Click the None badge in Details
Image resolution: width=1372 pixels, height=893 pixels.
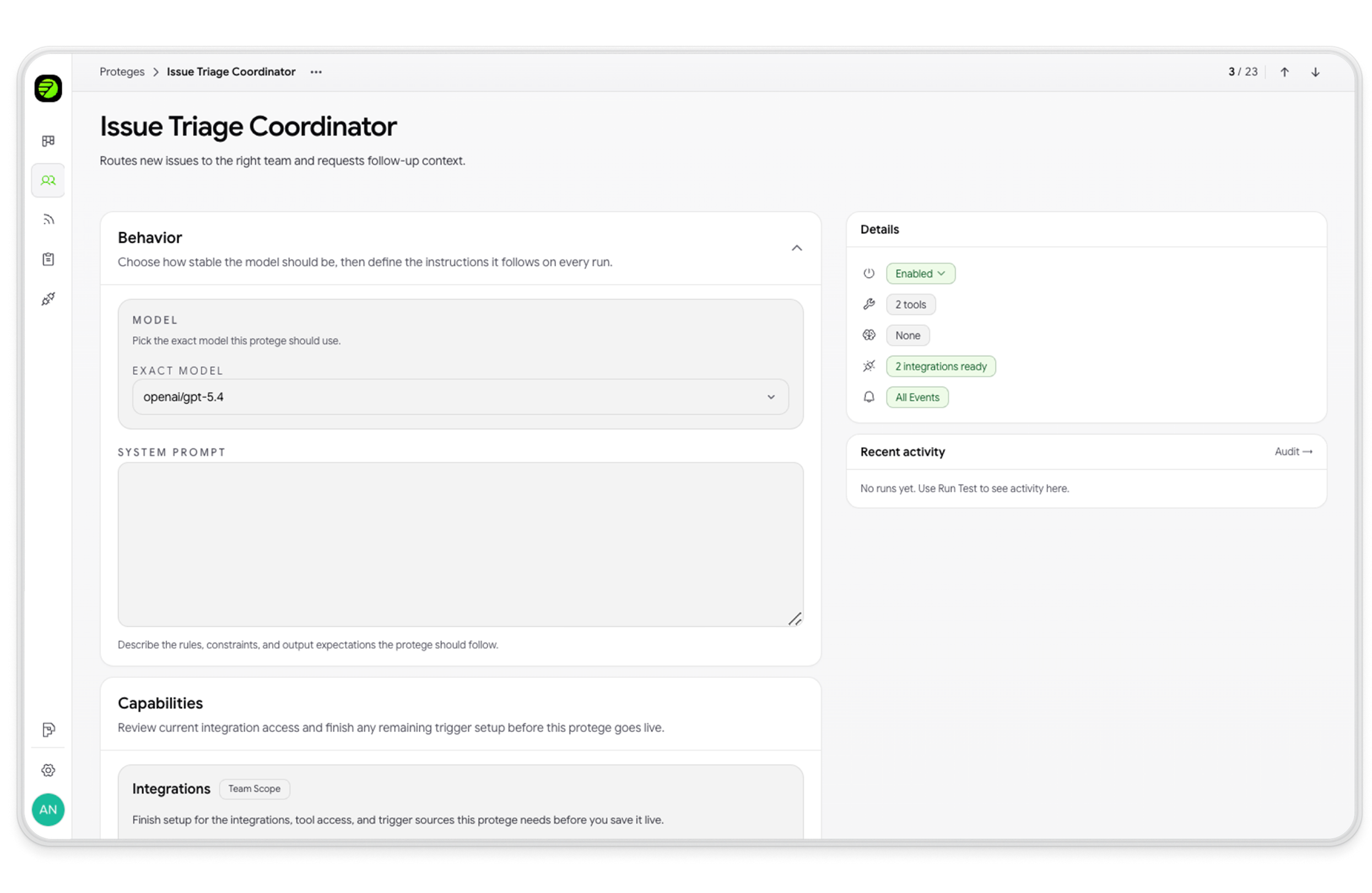click(x=908, y=336)
